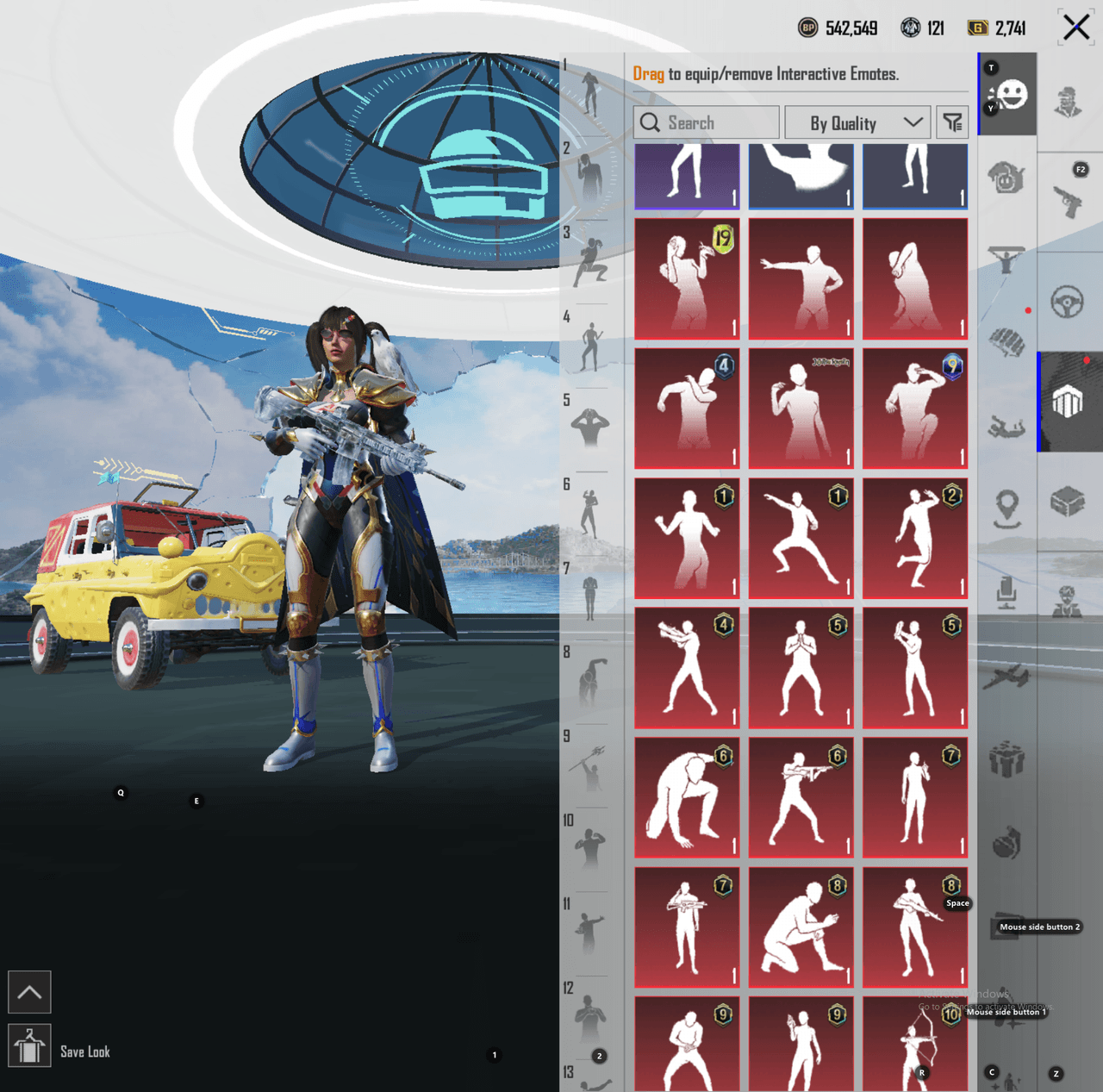Click the Save Look label
The width and height of the screenshot is (1103, 1092).
(x=85, y=1051)
